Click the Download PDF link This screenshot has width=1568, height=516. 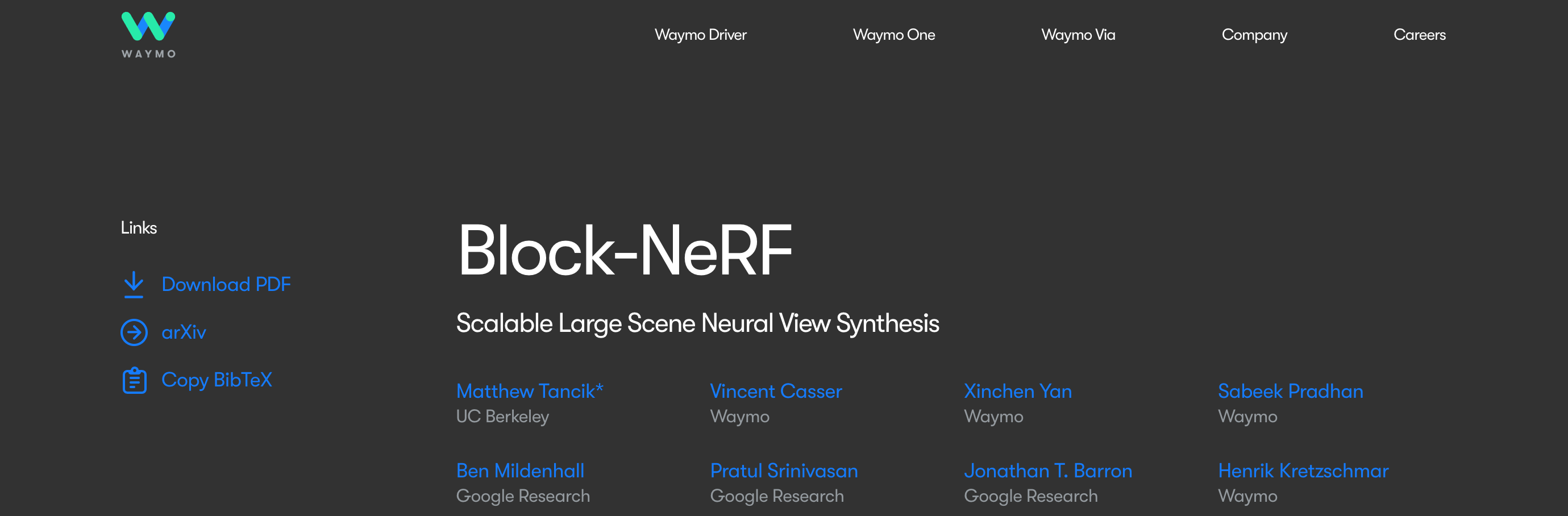click(x=226, y=284)
